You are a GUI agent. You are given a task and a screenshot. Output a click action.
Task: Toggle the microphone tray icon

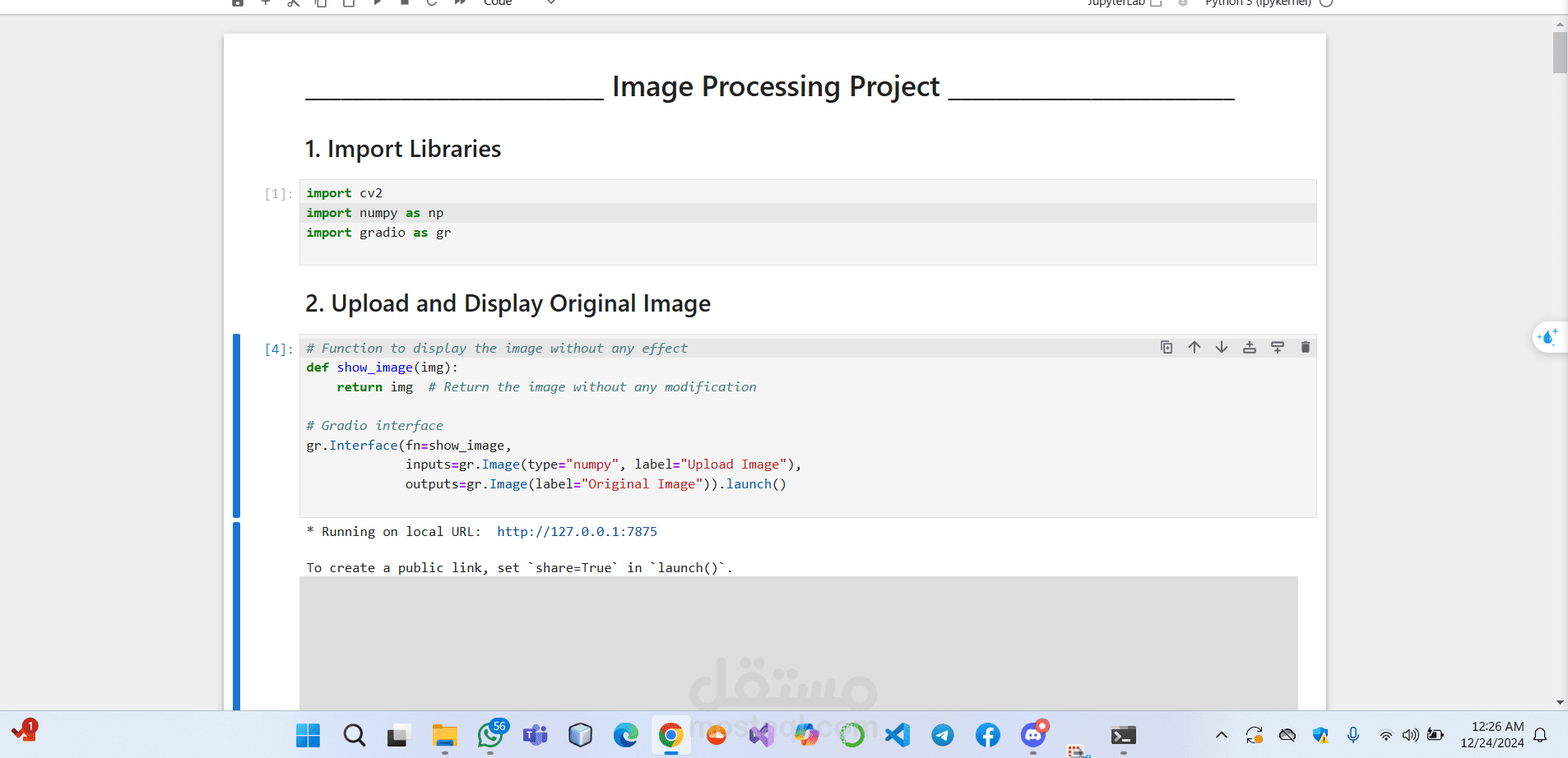tap(1353, 735)
